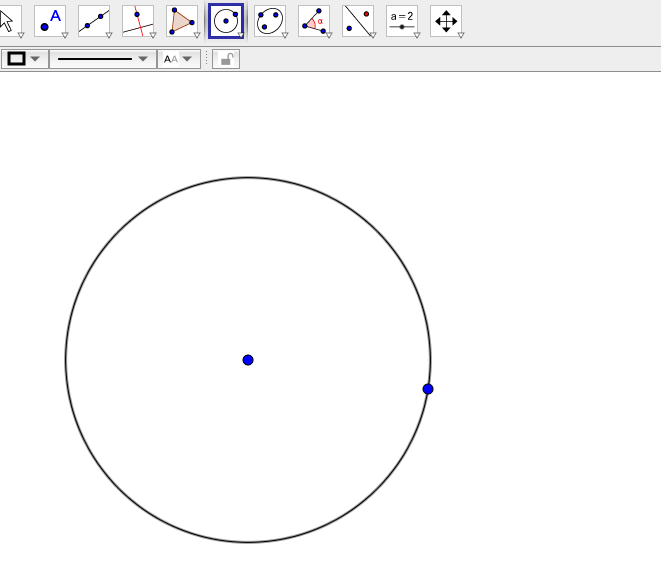The height and width of the screenshot is (566, 661).
Task: Expand the Circle tool submenu arrow
Action: [x=240, y=35]
